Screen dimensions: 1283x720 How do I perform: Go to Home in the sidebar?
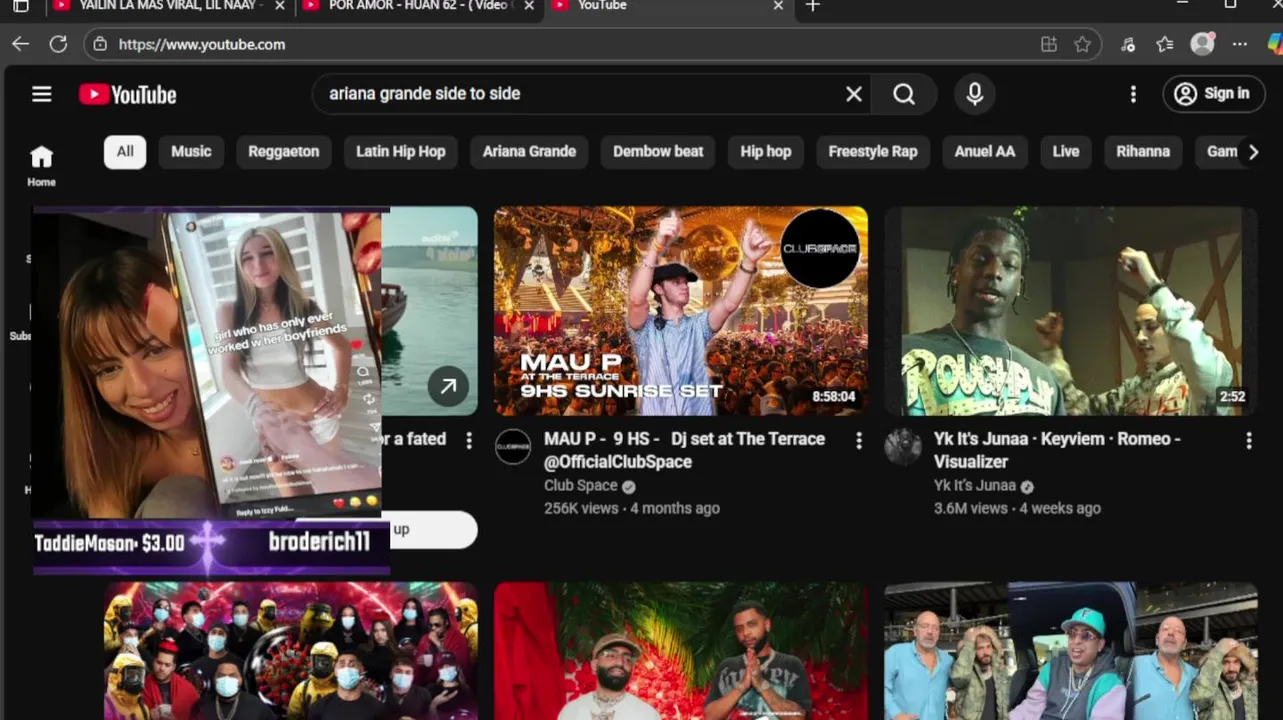point(41,166)
